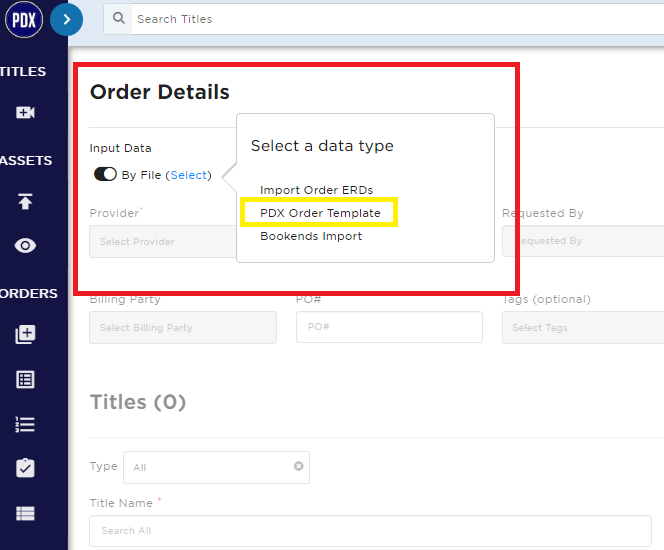The width and height of the screenshot is (664, 550).
Task: Click the Input Data label
Action: [x=120, y=148]
